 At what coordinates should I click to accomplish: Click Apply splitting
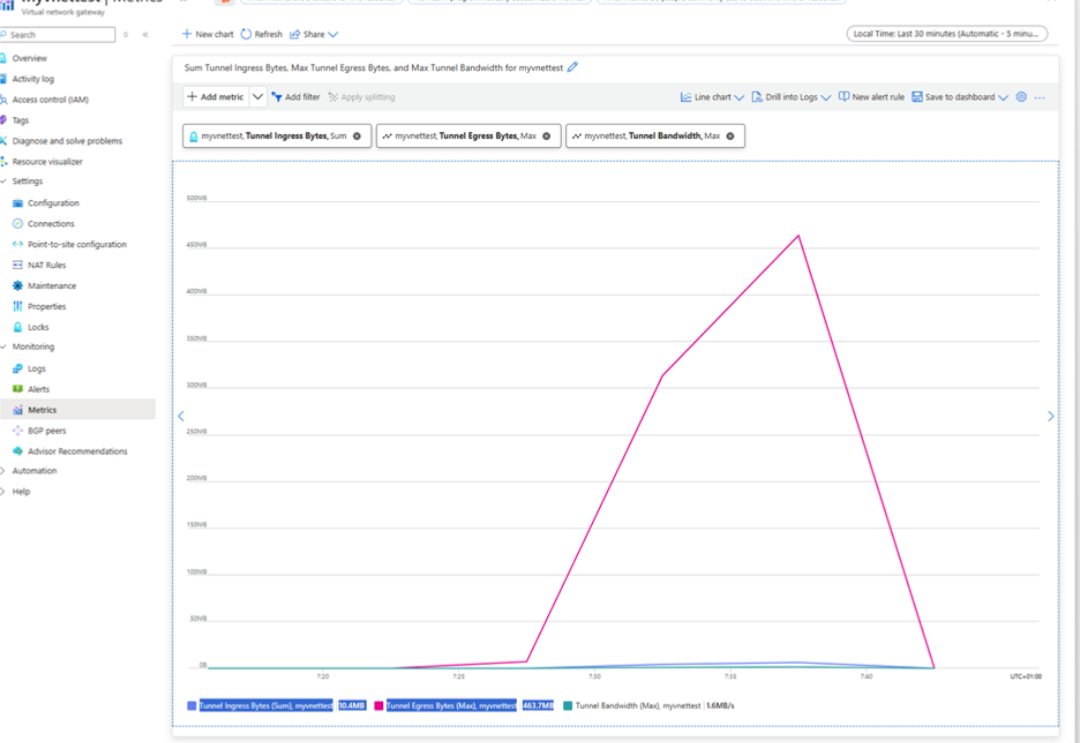pos(362,97)
